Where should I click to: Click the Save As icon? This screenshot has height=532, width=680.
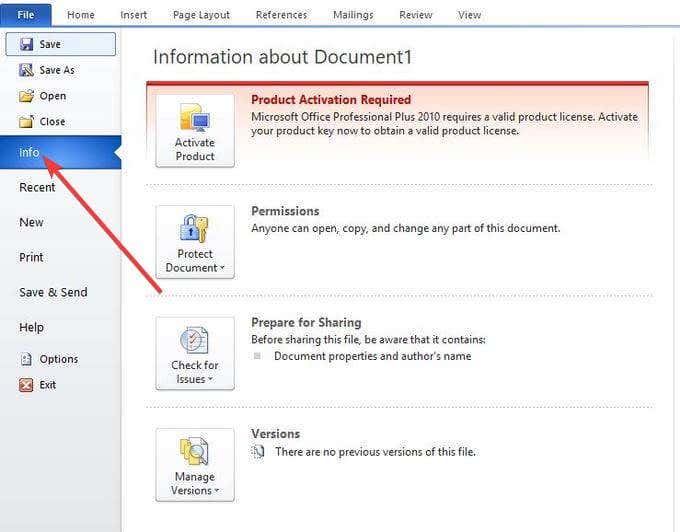[26, 70]
